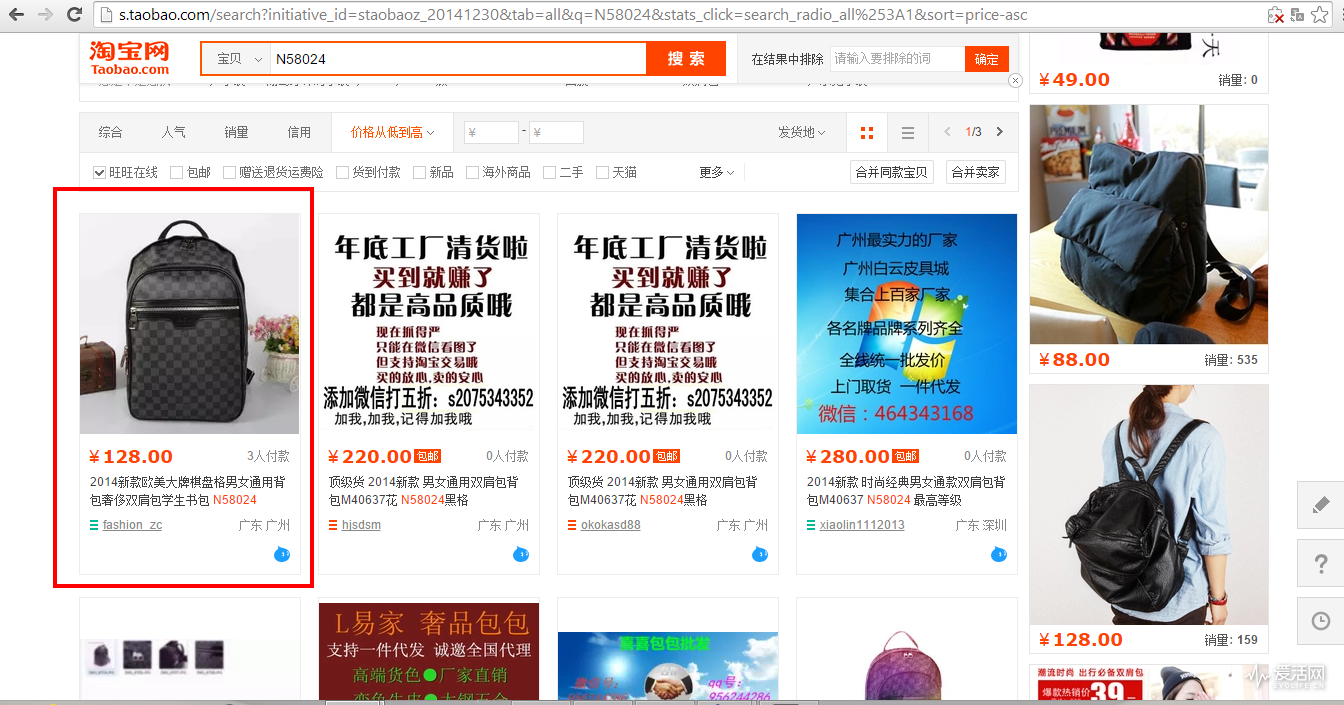Sort results by 销量 tab
Screen dimensions: 1344x705
[x=236, y=132]
